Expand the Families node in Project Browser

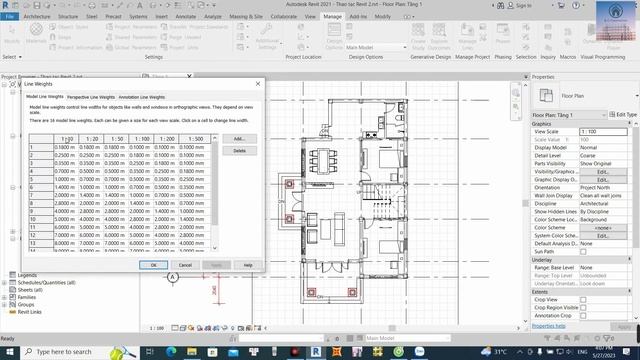pos(4,297)
